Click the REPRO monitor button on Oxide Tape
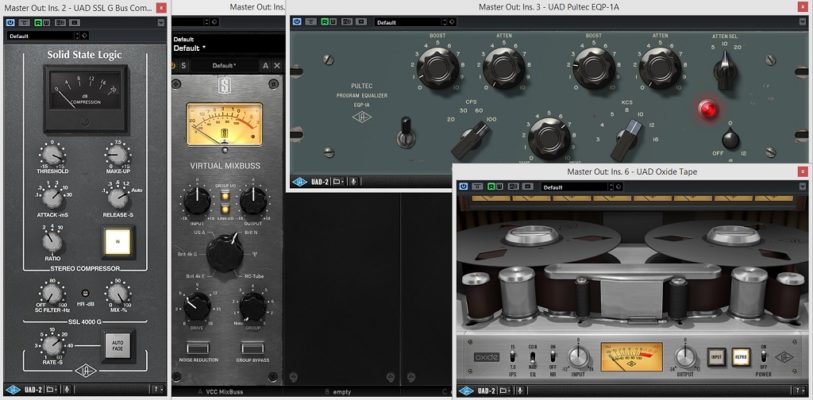This screenshot has height=400, width=813. pos(741,357)
